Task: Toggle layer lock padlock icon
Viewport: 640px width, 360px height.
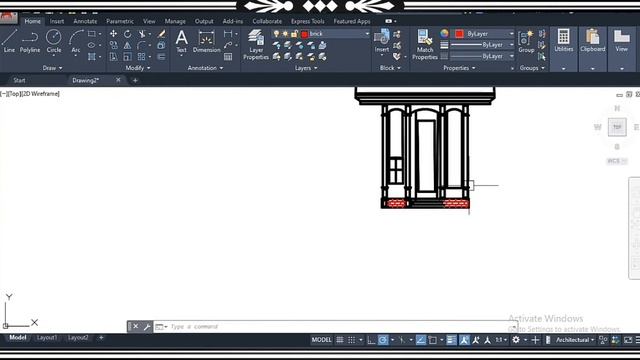Action: pyautogui.click(x=294, y=34)
